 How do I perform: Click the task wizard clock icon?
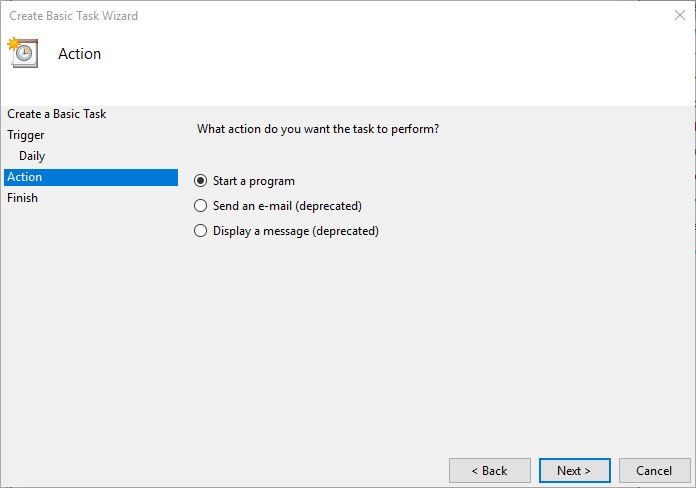tap(23, 52)
